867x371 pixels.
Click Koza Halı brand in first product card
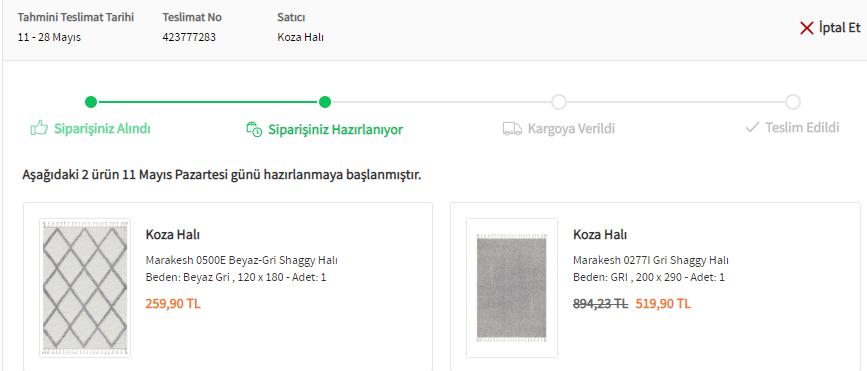173,234
